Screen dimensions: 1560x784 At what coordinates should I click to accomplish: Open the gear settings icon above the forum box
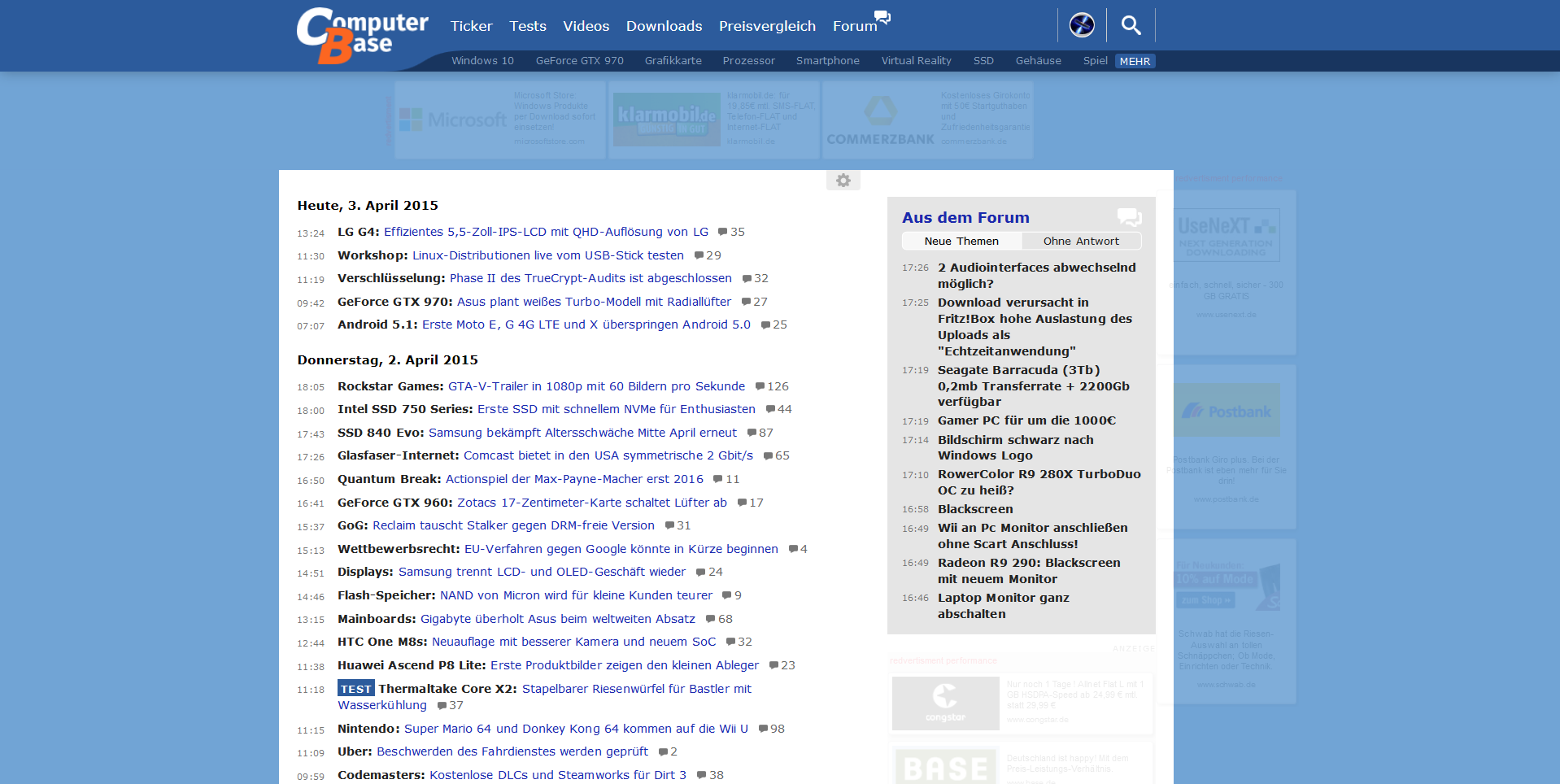(x=843, y=181)
